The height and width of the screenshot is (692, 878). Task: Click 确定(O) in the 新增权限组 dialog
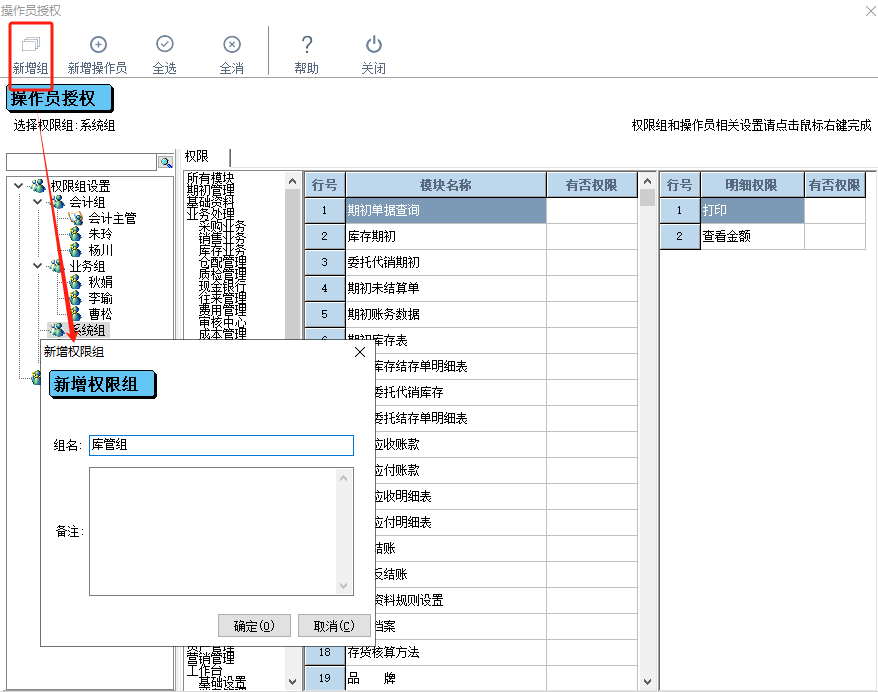254,625
